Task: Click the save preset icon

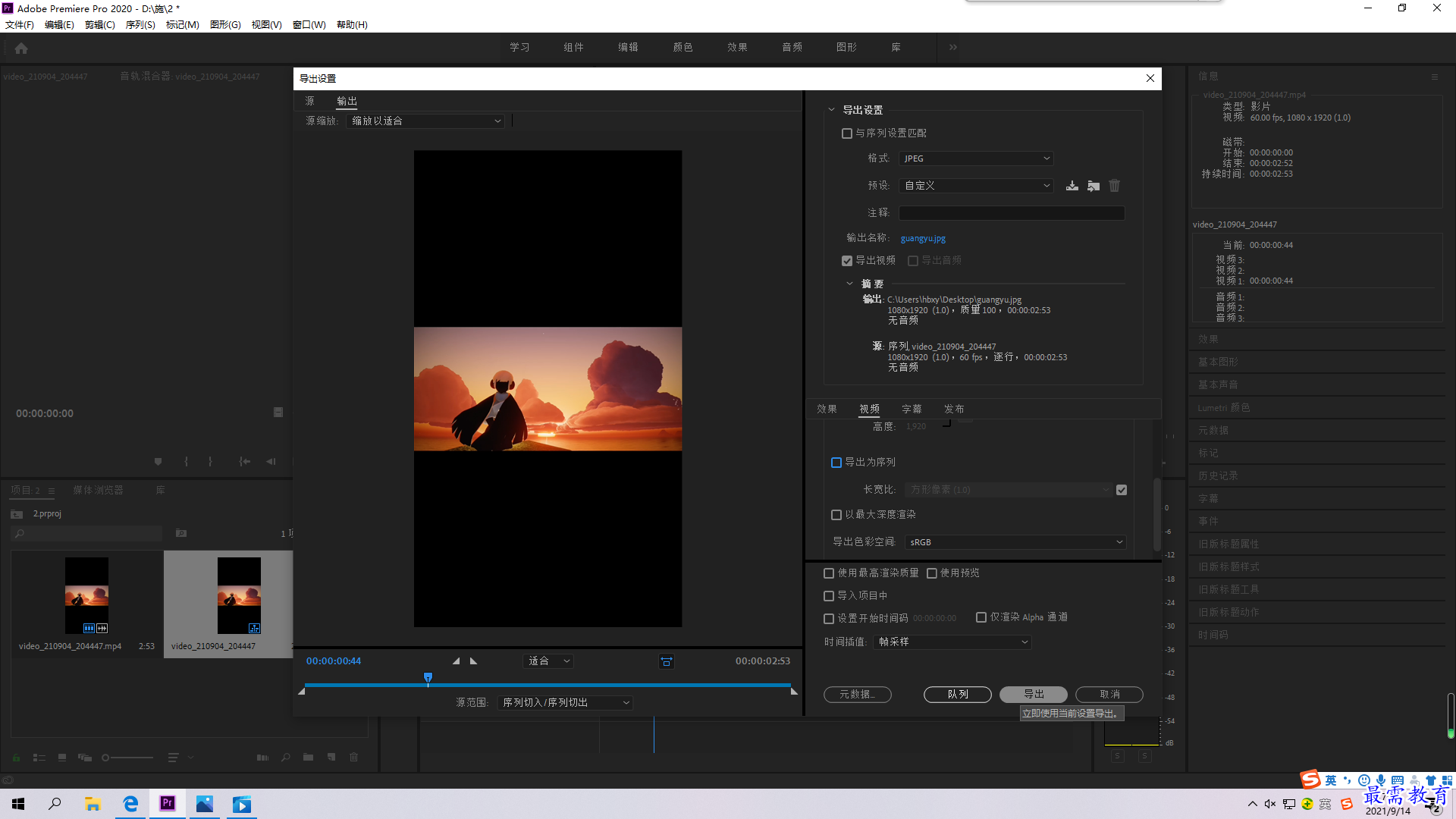Action: (x=1072, y=186)
